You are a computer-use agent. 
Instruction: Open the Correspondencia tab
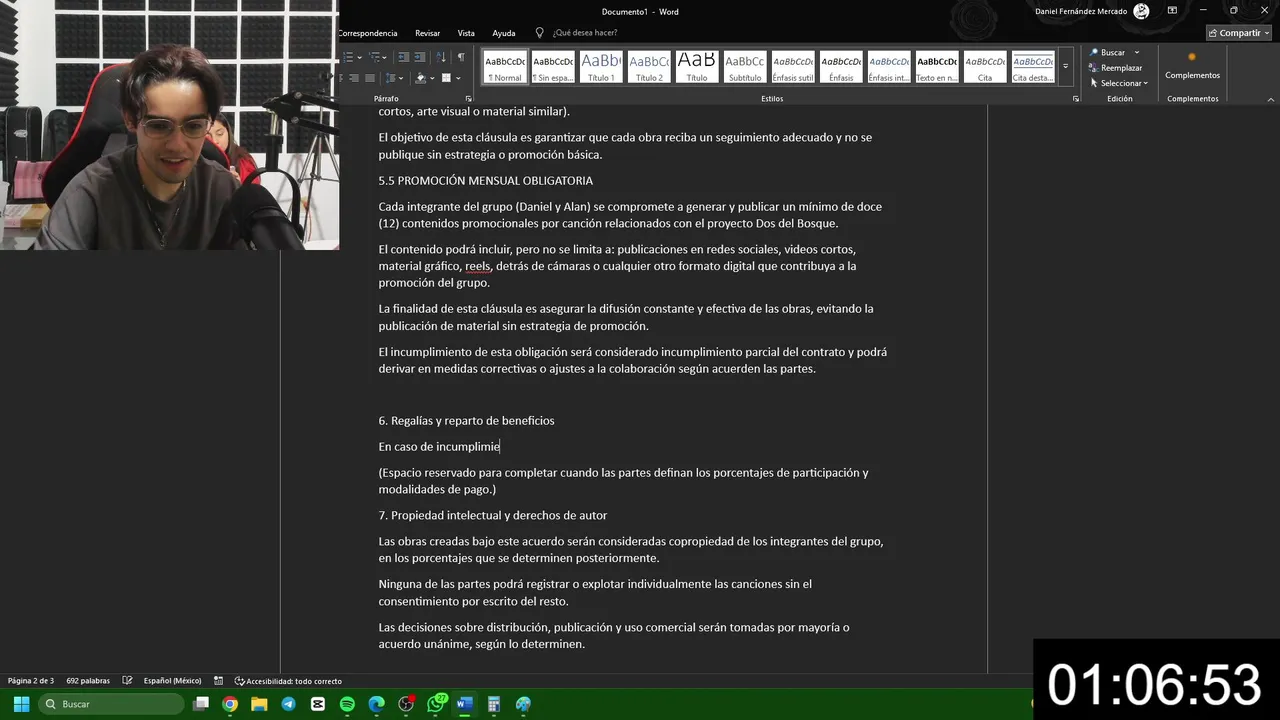[x=367, y=33]
